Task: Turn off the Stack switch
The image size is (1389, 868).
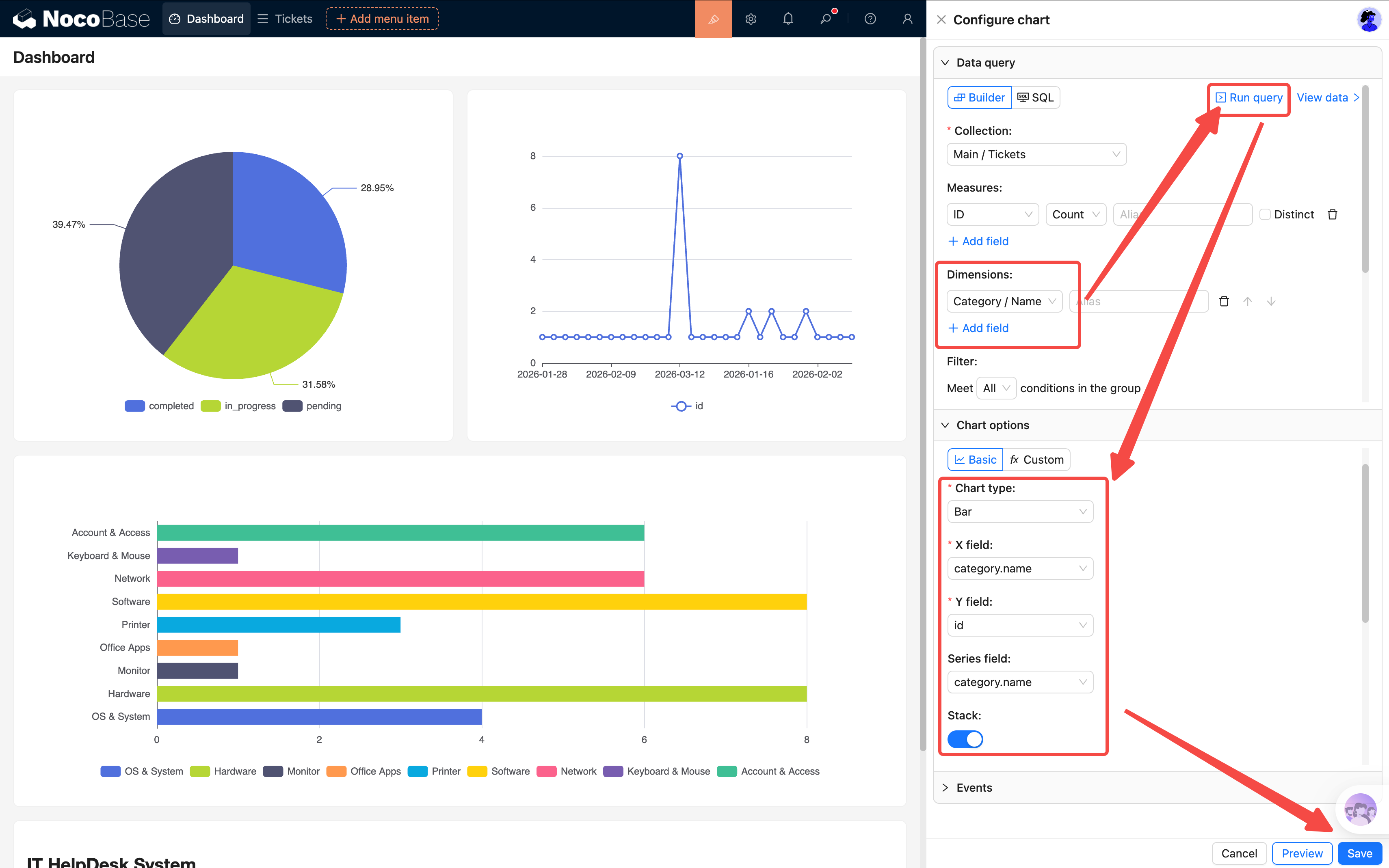Action: [x=965, y=739]
